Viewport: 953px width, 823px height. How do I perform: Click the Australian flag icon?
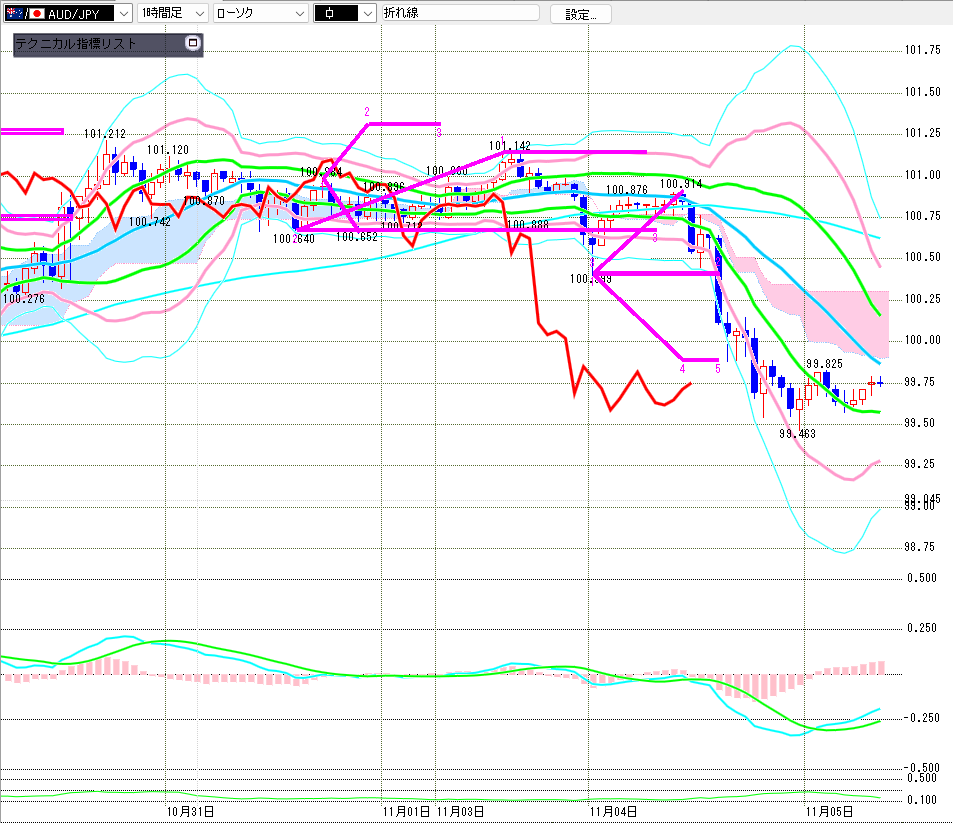click(x=12, y=13)
